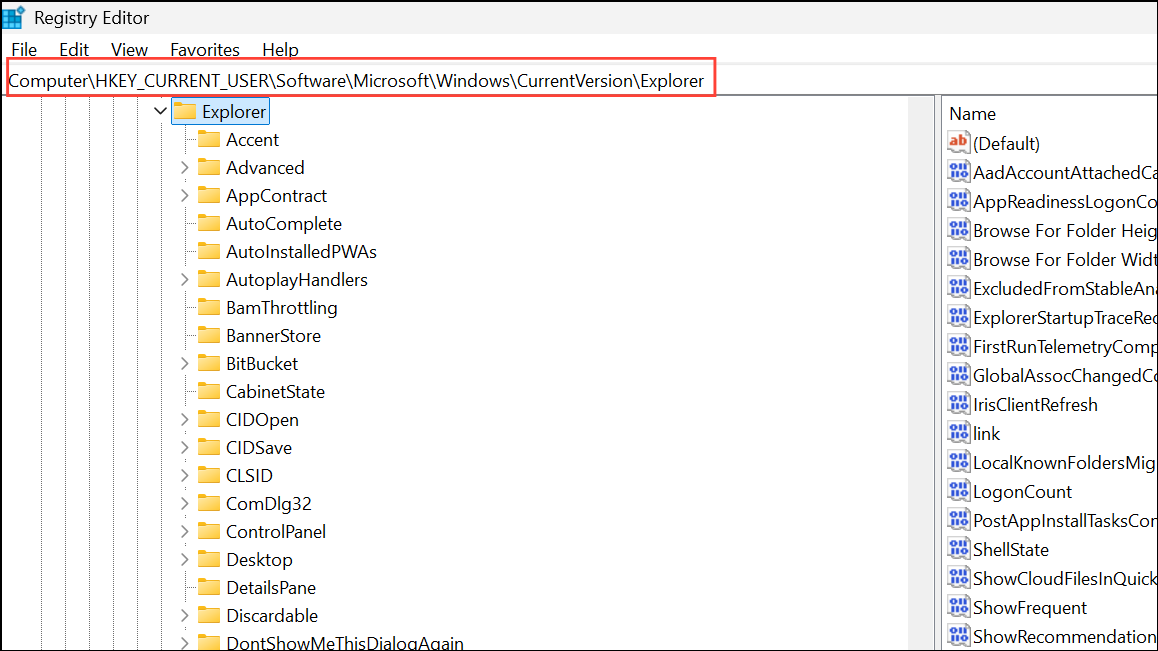Click the folder icon of the selected Explorer key
This screenshot has width=1158, height=651.
tap(184, 111)
